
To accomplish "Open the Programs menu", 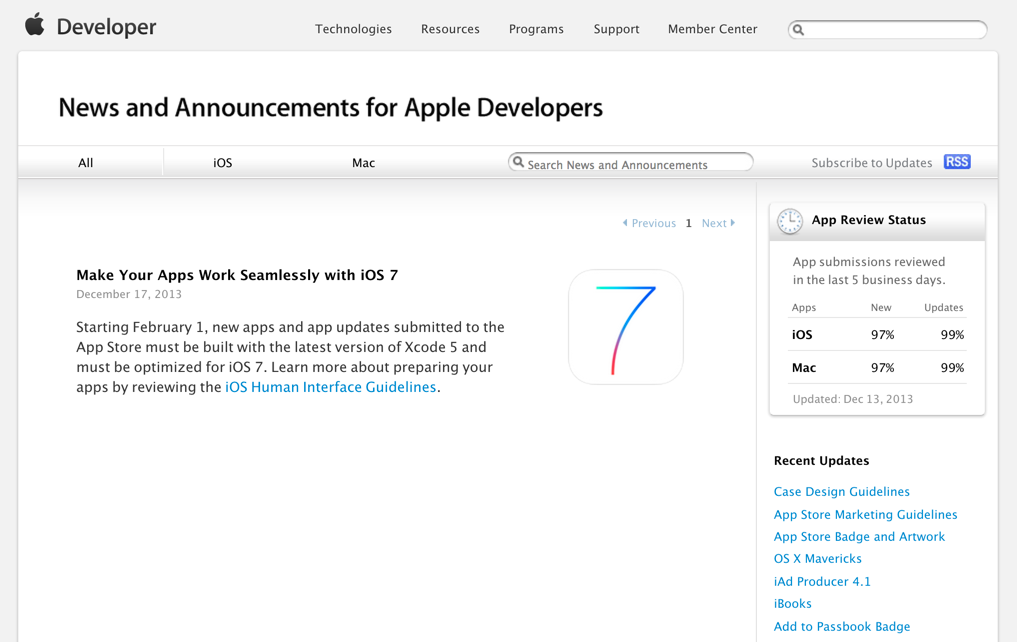I will (x=536, y=29).
